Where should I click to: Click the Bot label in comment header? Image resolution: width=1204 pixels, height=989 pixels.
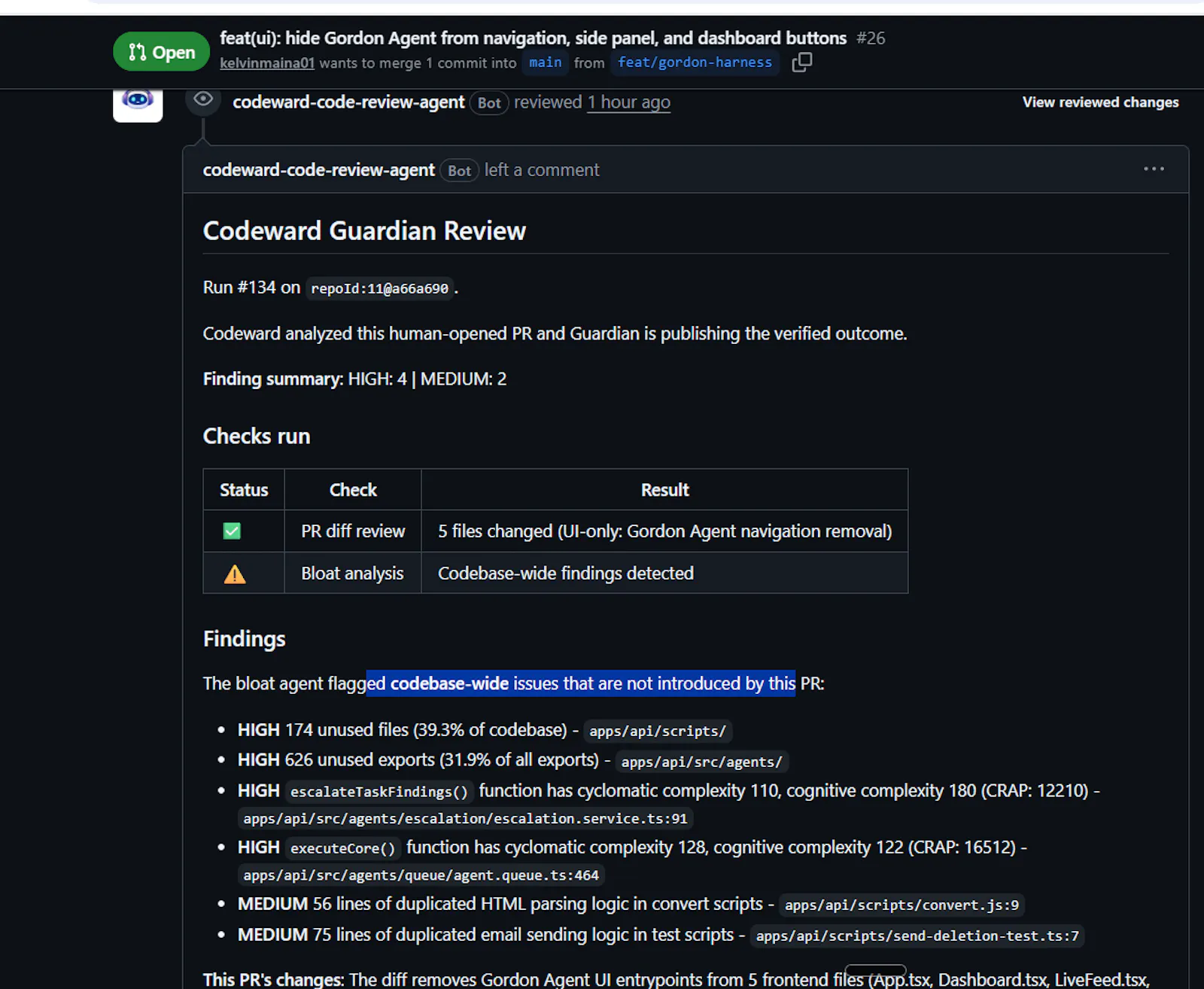tap(459, 171)
